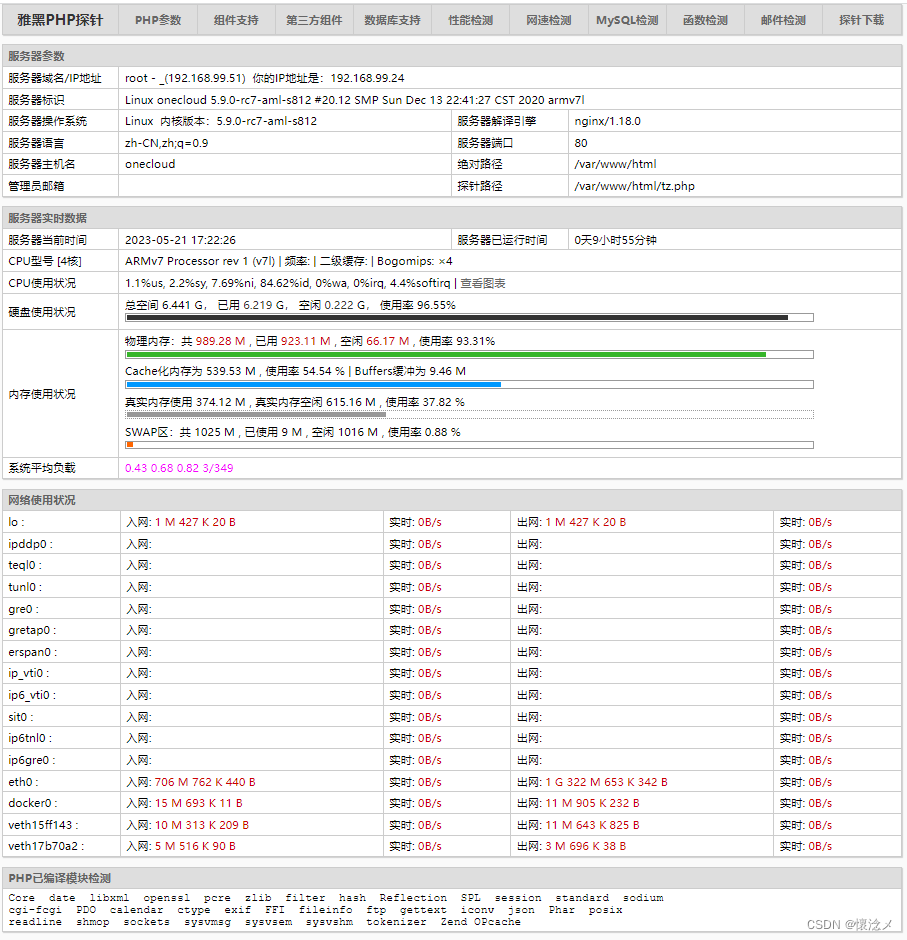Screen dimensions: 907x940
Task: Jump to the MySQL检测 section
Action: tap(627, 20)
